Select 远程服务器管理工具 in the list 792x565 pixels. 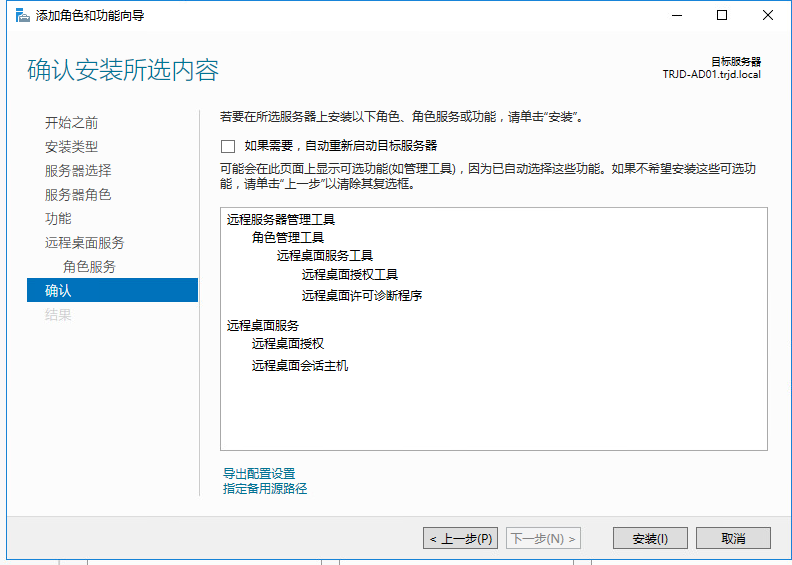tap(281, 219)
